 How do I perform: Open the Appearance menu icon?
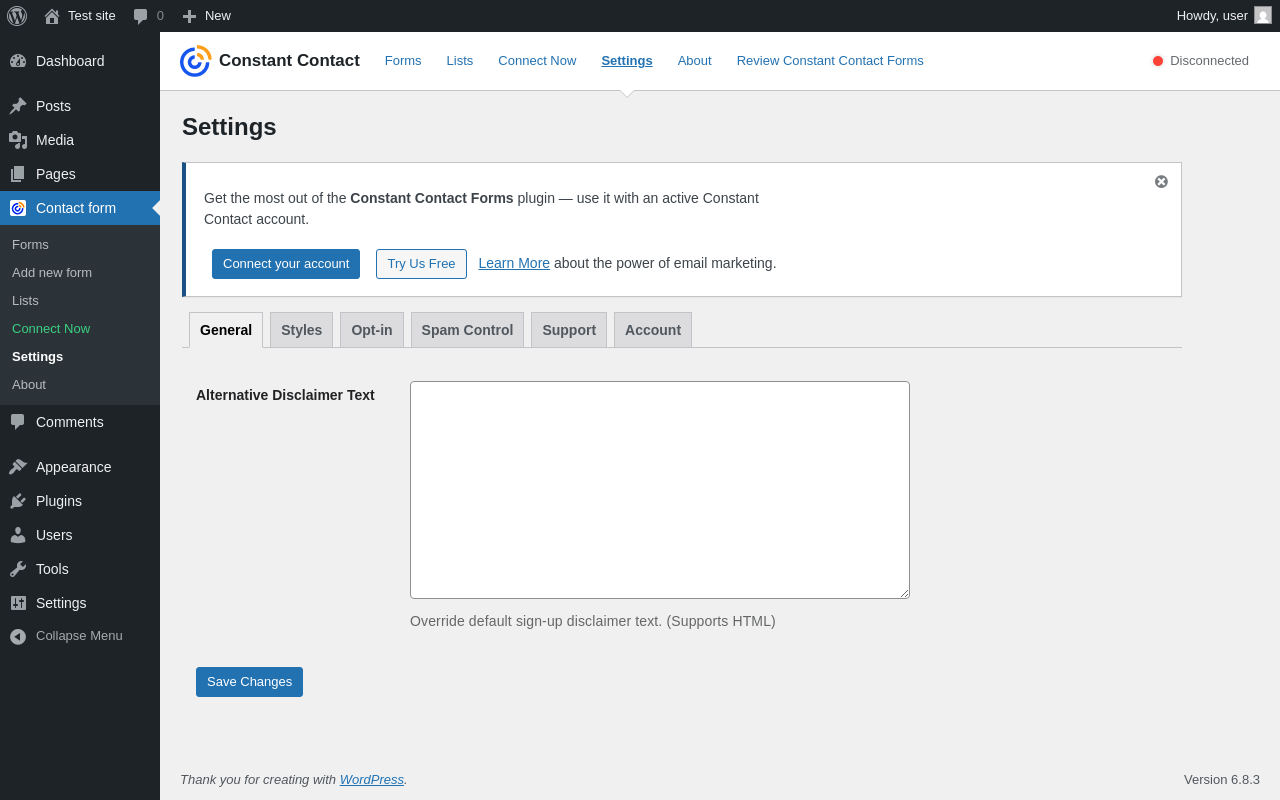[18, 467]
